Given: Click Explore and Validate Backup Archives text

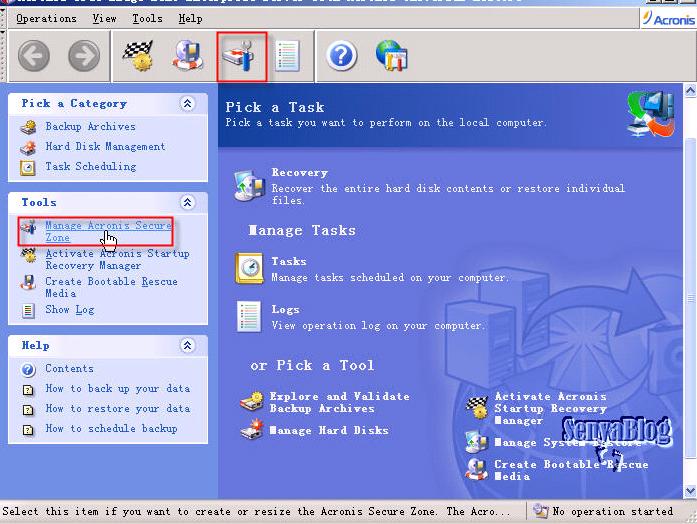Looking at the screenshot, I should (x=339, y=402).
